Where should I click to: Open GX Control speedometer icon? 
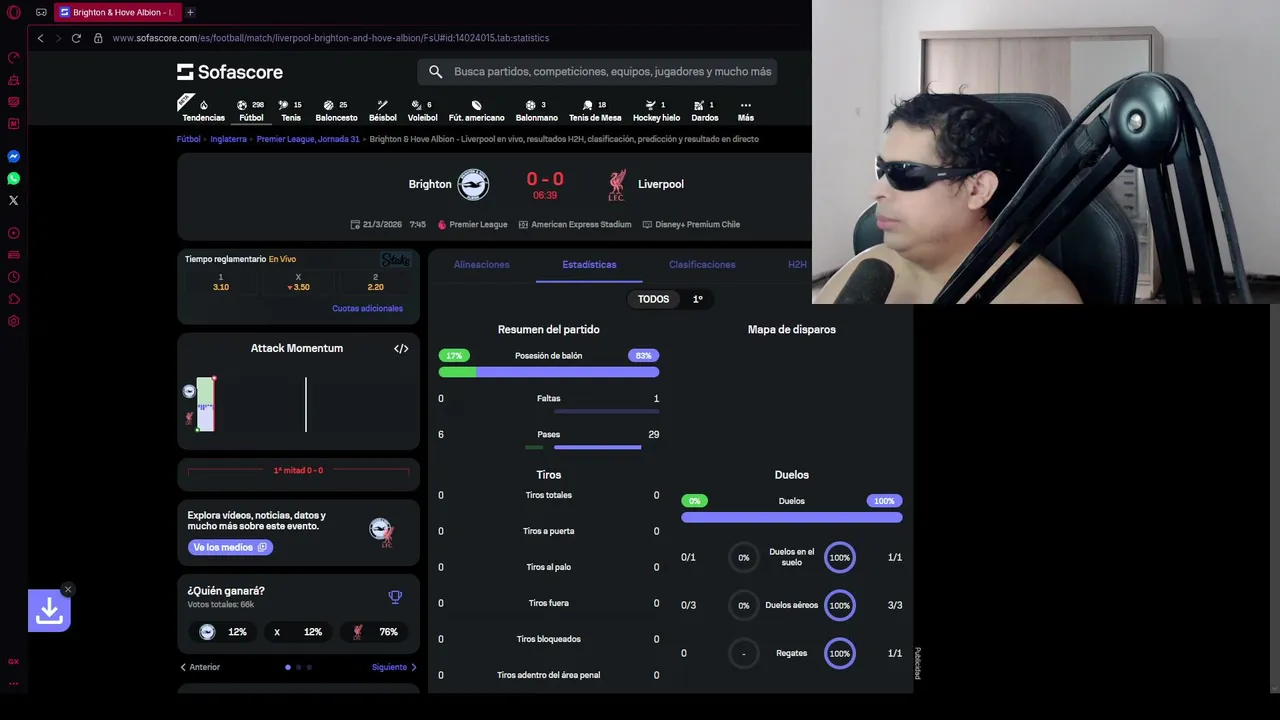pyautogui.click(x=14, y=57)
